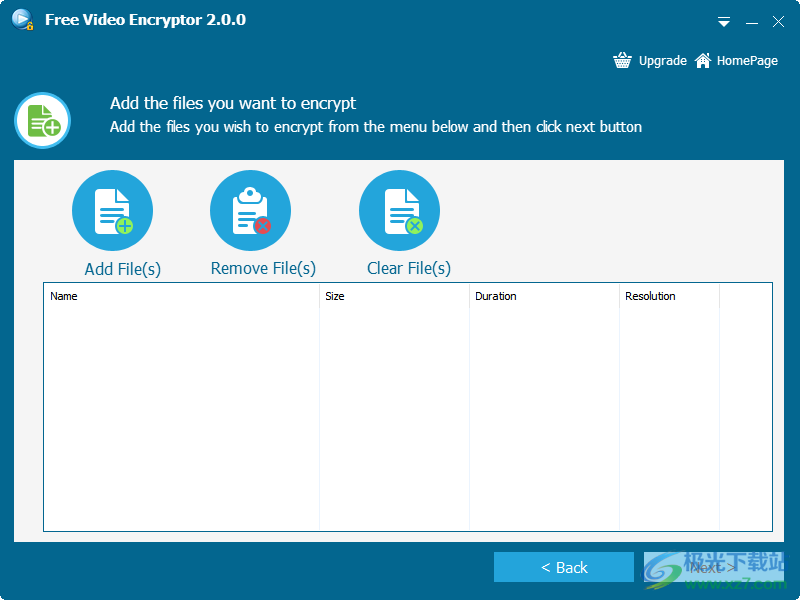Click the Upgrade link

click(x=662, y=60)
